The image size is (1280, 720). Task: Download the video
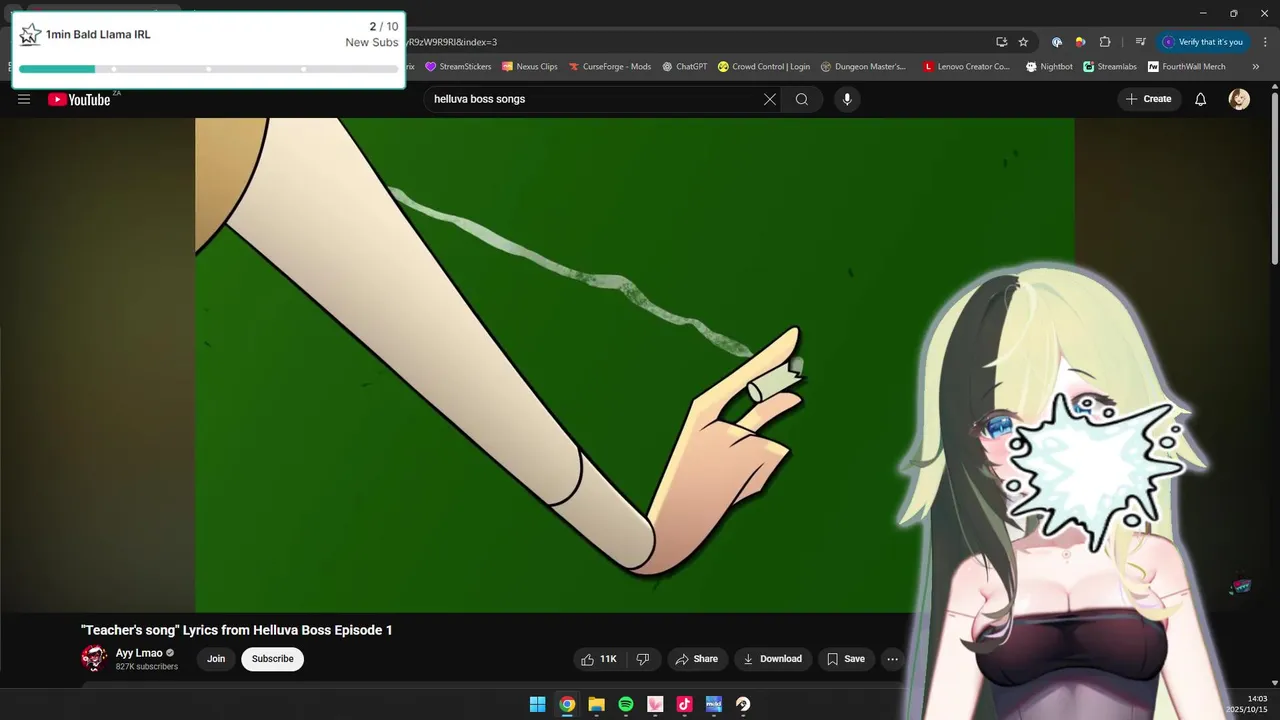tap(772, 659)
